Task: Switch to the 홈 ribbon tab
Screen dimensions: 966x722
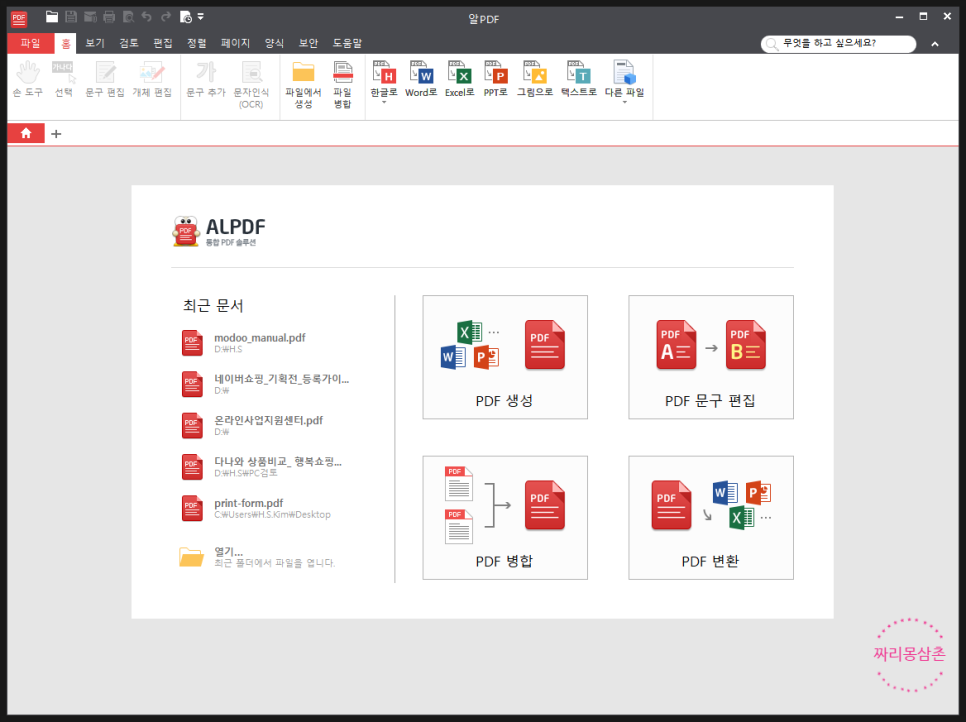Action: [x=65, y=43]
